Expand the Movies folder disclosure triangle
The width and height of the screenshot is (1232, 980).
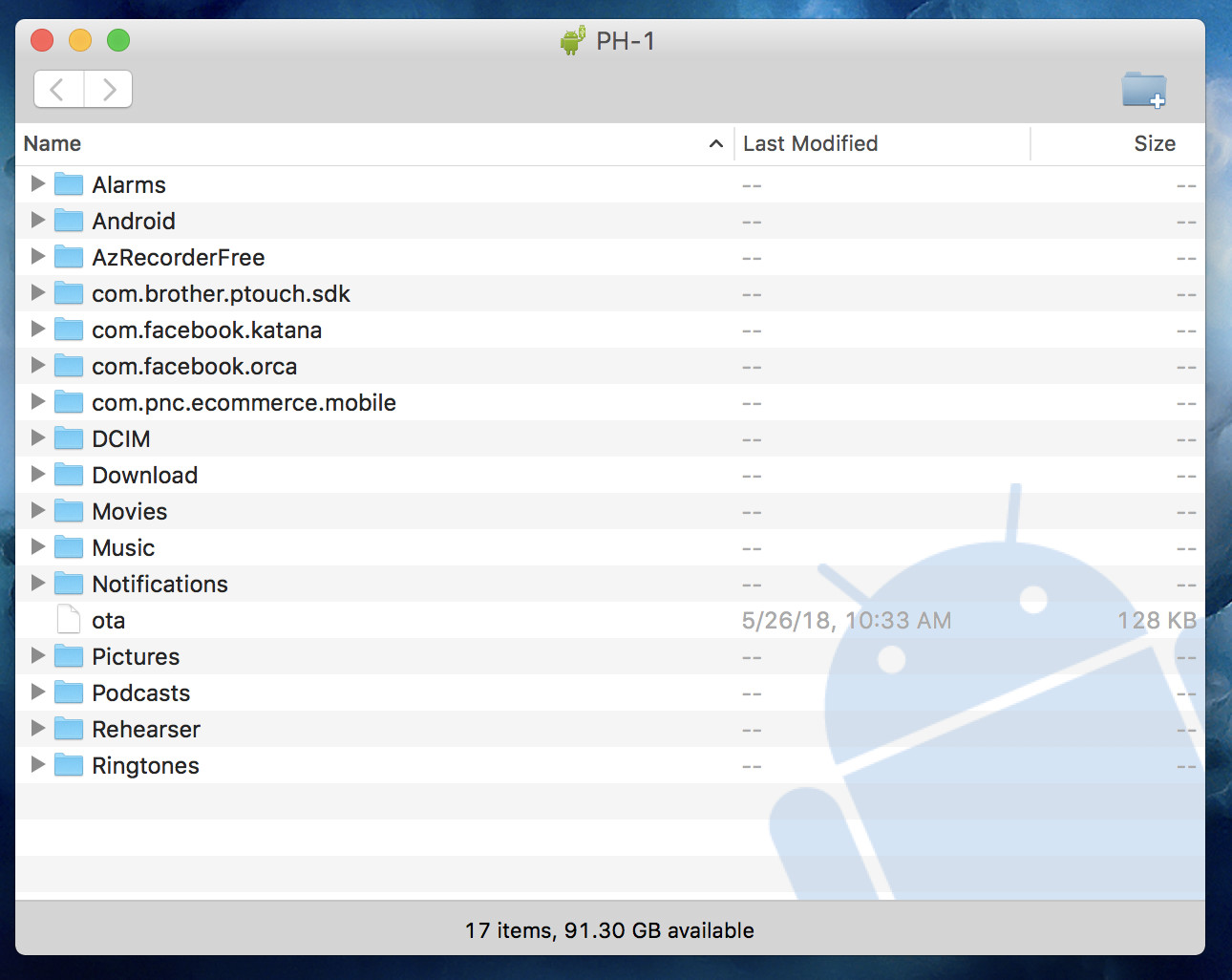38,510
